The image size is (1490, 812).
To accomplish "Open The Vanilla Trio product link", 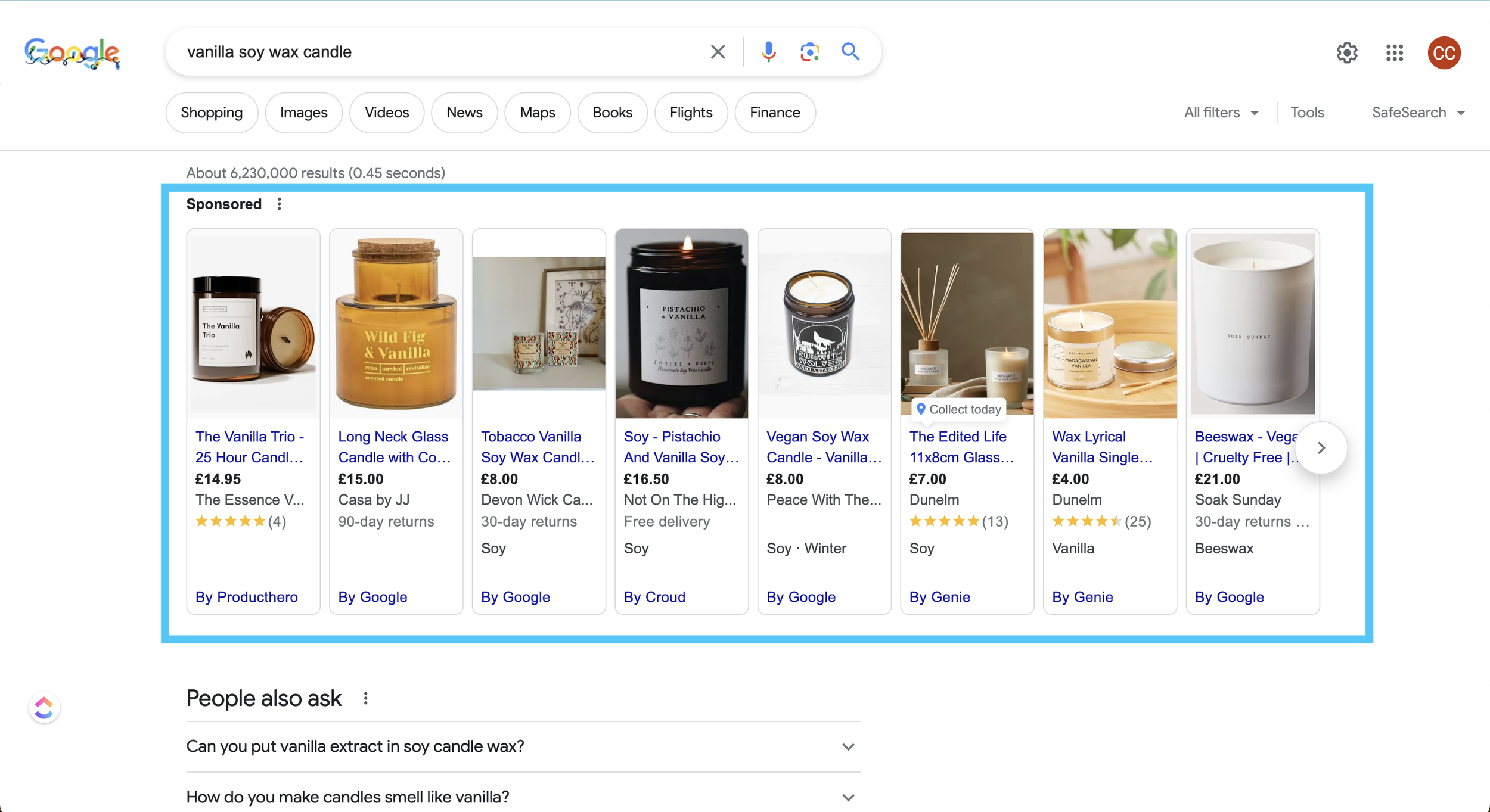I will coord(249,447).
